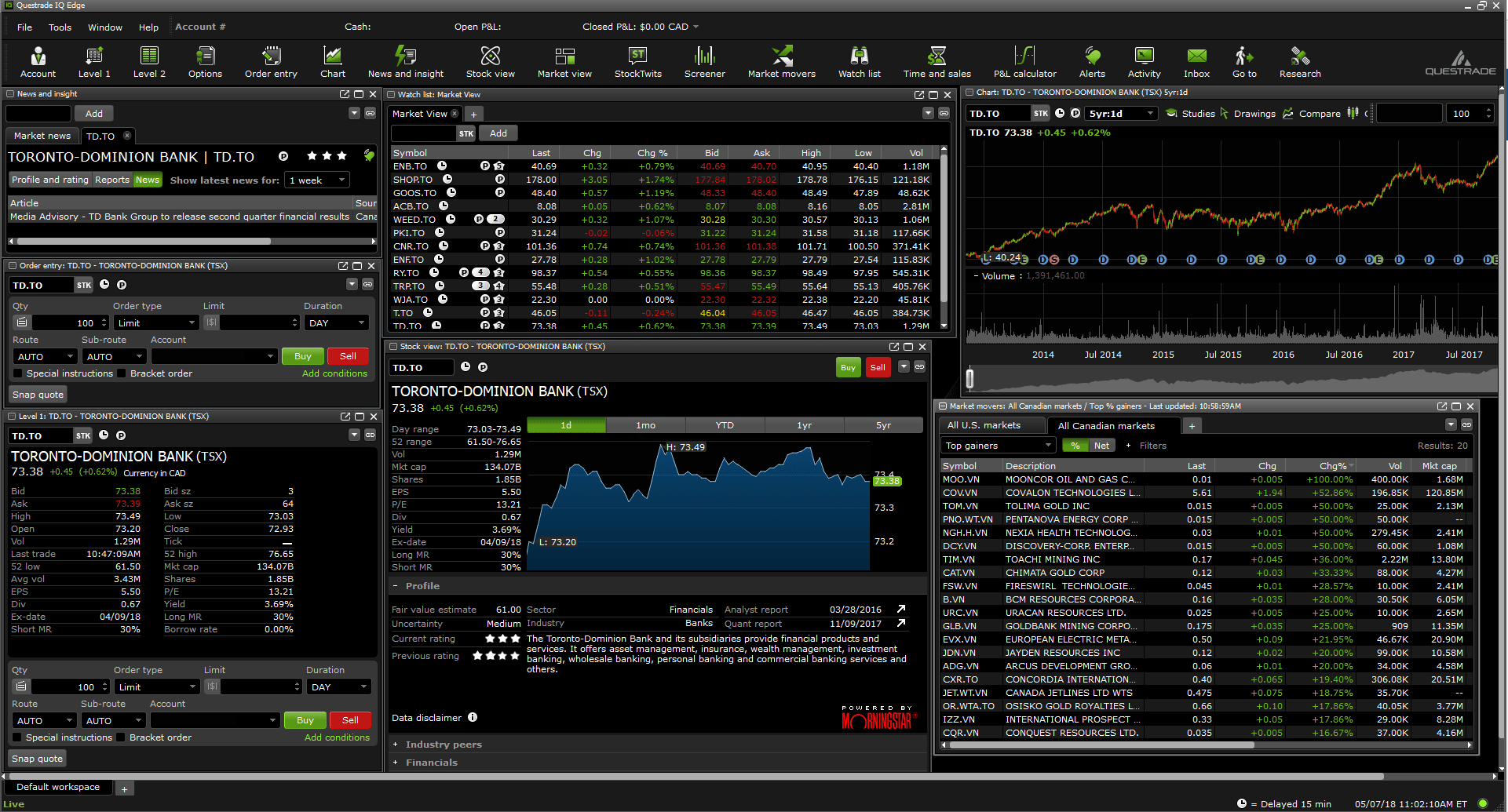Screen dimensions: 1508x812
Task: Toggle the % view in Market movers
Action: coord(1075,446)
